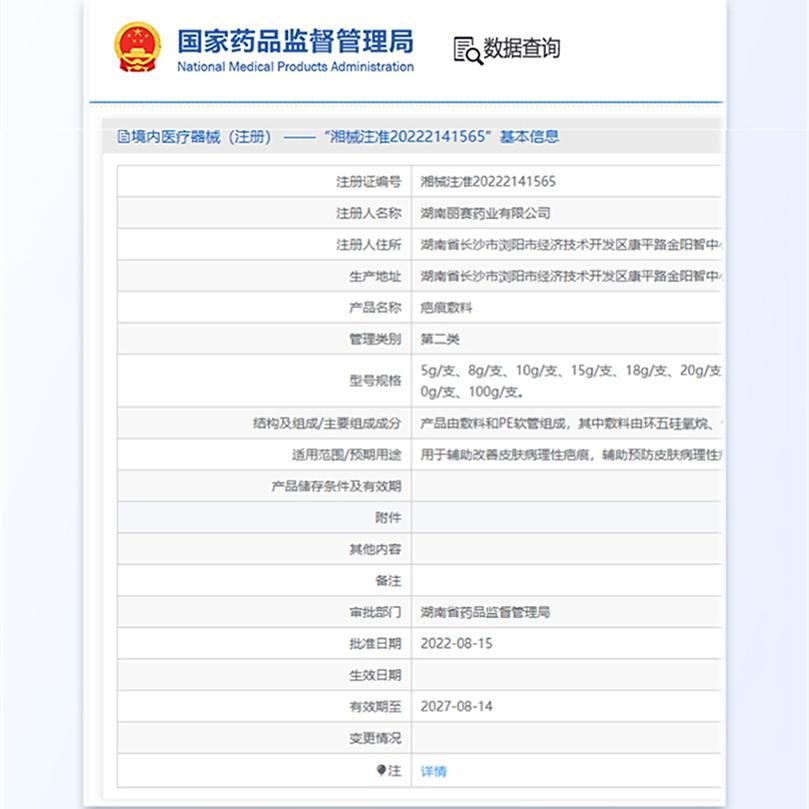Click the data query magnifier icon
809x809 pixels.
point(468,50)
